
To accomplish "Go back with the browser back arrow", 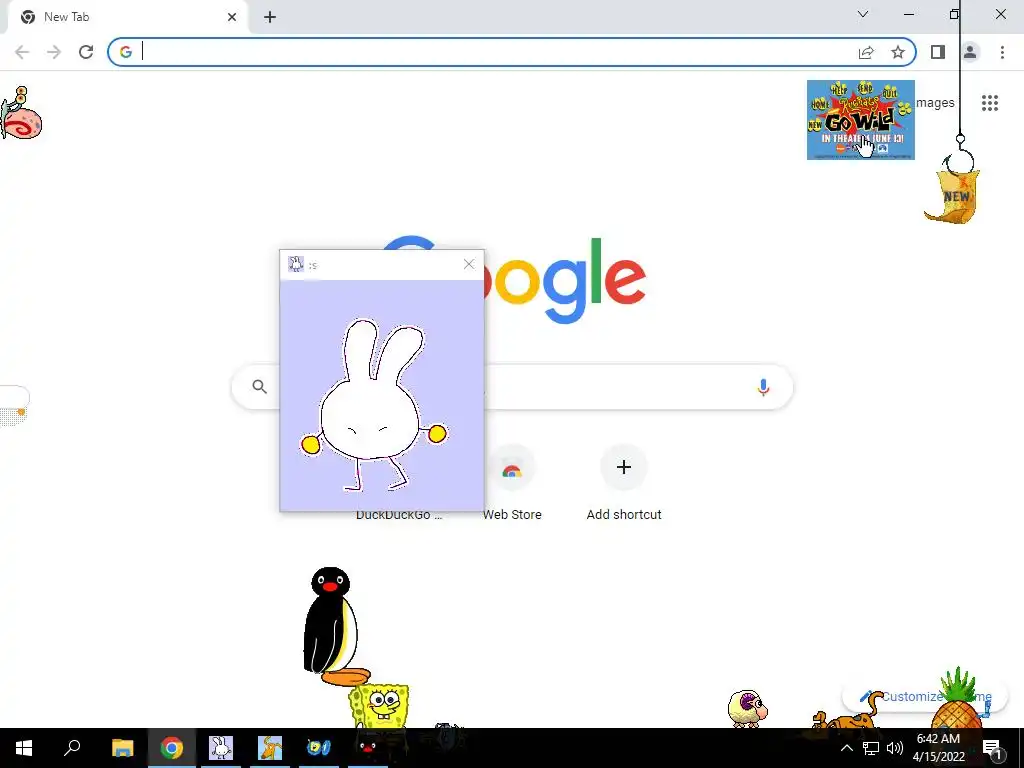I will click(22, 52).
